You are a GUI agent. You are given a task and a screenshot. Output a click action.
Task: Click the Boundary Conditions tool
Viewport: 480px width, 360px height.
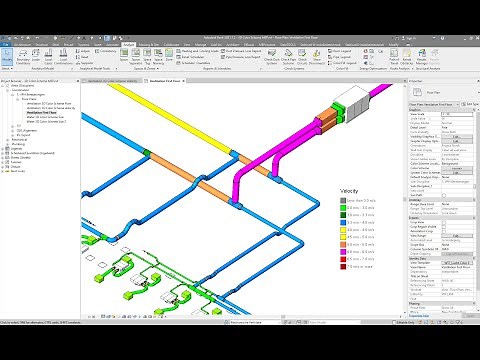point(23,57)
